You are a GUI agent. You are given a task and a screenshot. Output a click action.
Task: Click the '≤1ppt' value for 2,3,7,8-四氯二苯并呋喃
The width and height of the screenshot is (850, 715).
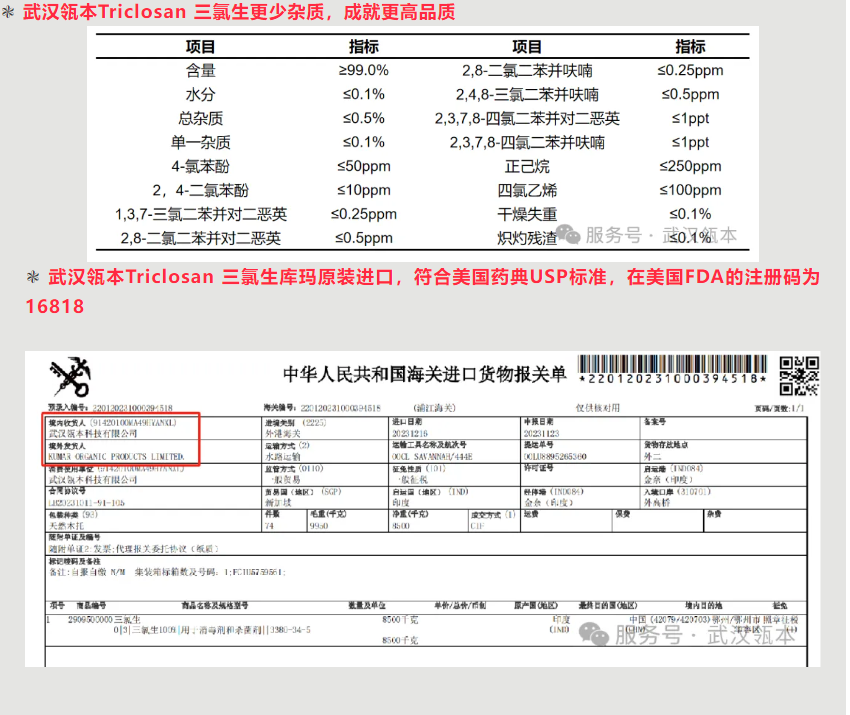point(690,142)
